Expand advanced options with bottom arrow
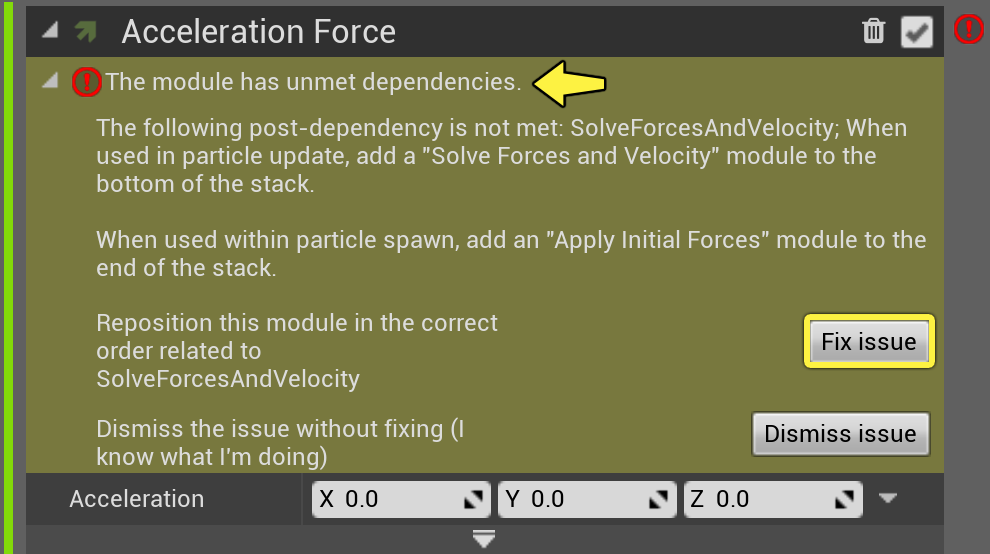 [484, 539]
